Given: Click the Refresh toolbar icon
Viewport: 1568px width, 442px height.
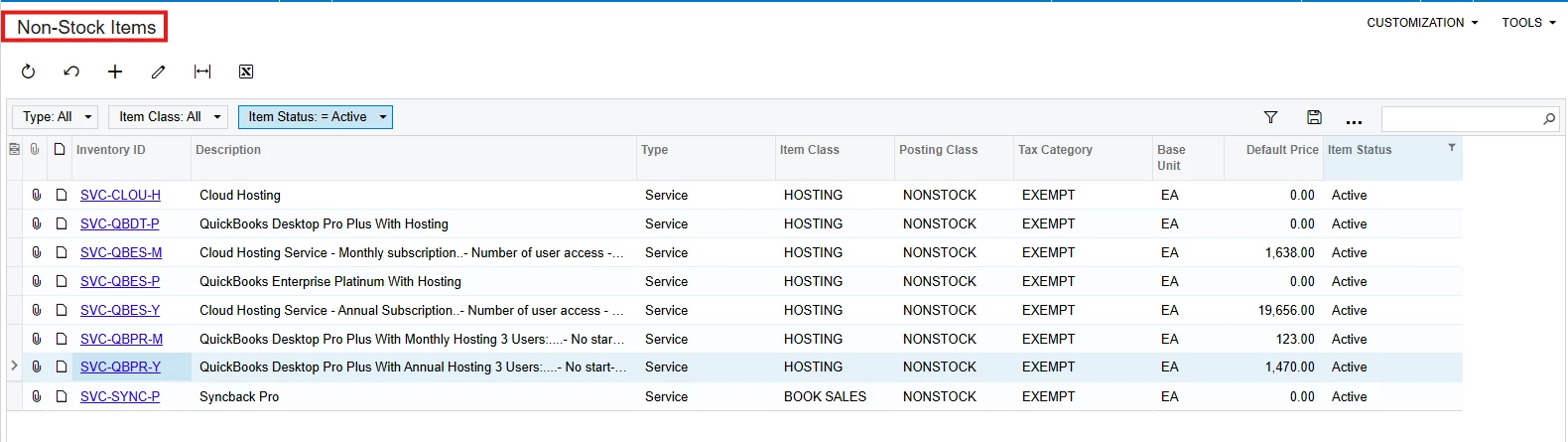Looking at the screenshot, I should 28,72.
